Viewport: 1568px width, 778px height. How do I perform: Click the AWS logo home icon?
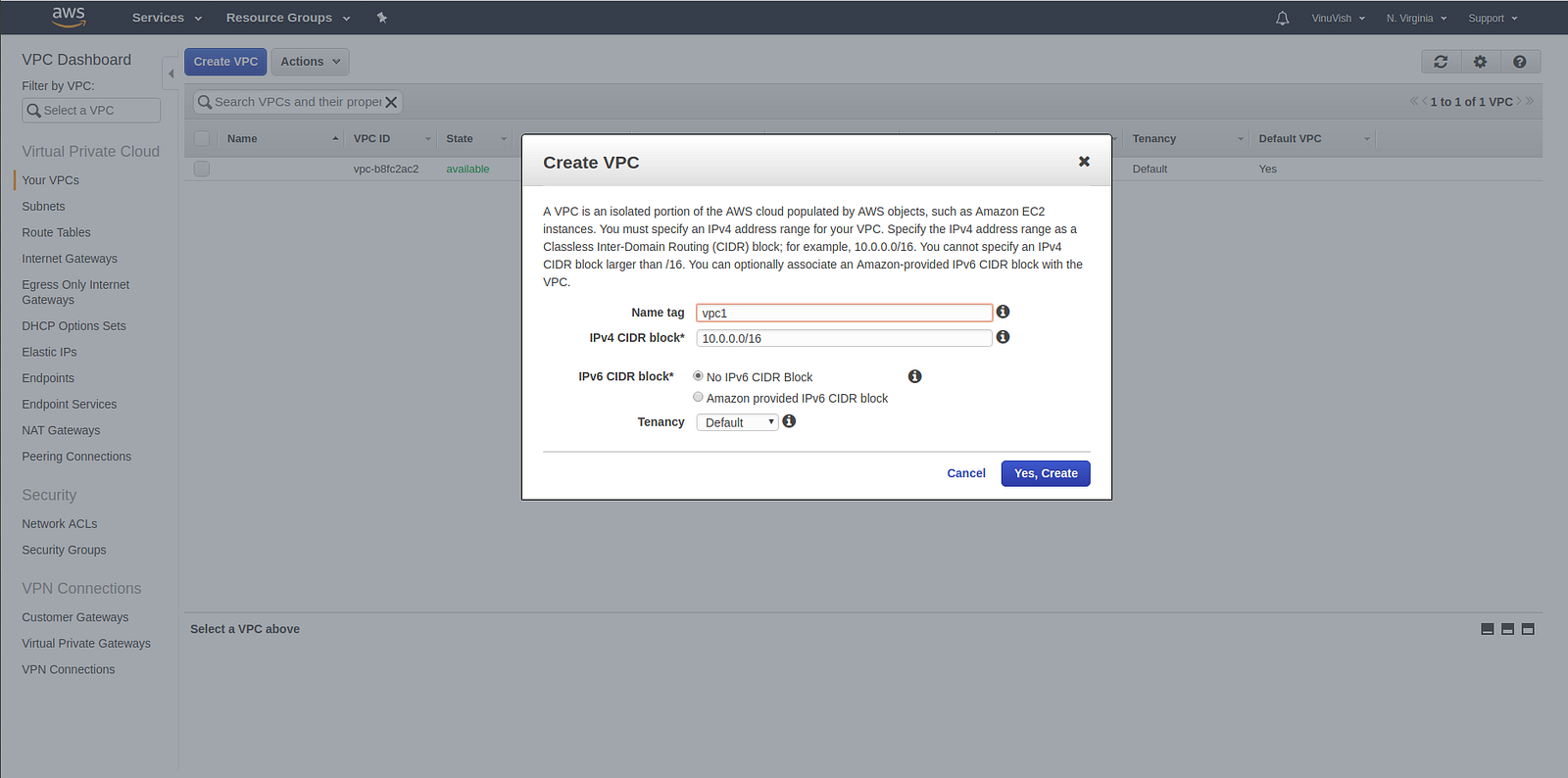tap(69, 17)
